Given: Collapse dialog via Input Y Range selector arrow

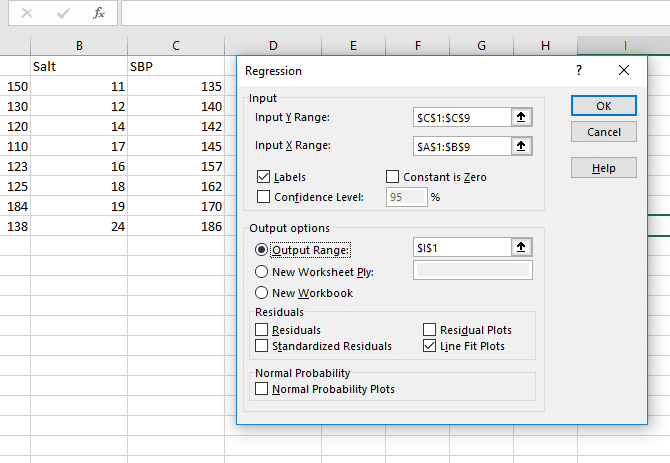Looking at the screenshot, I should point(521,117).
